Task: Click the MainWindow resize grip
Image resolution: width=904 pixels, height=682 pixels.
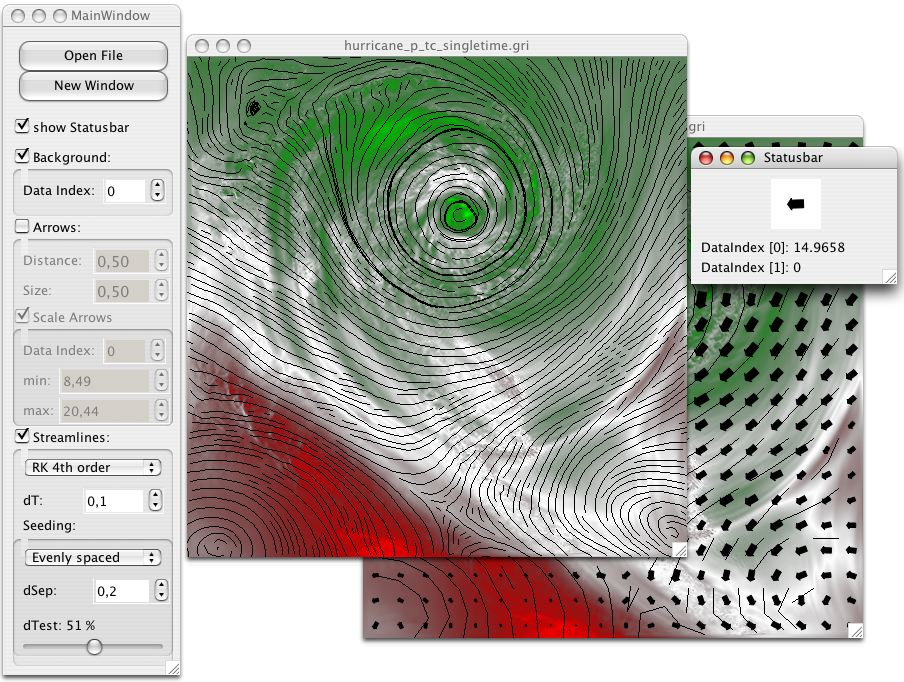Action: (173, 668)
